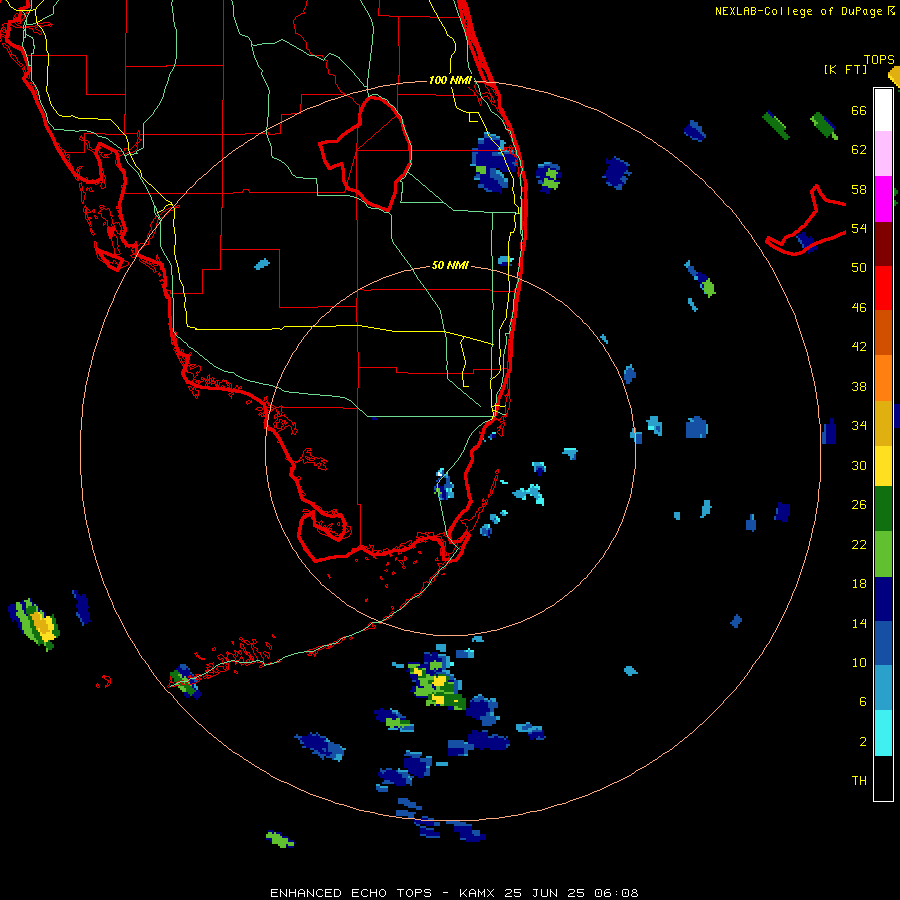Click legend value "62"
This screenshot has width=900, height=900.
click(x=859, y=150)
